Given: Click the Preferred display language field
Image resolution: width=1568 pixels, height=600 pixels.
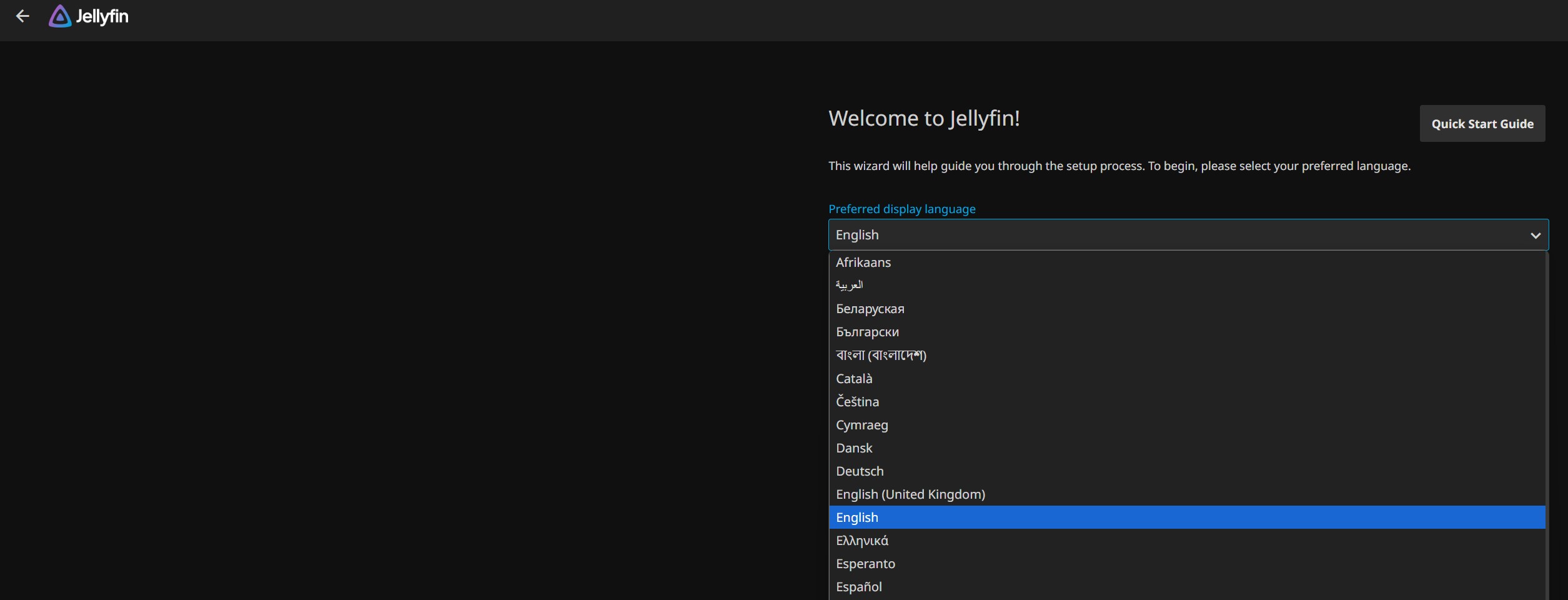Looking at the screenshot, I should (x=1124, y=235).
